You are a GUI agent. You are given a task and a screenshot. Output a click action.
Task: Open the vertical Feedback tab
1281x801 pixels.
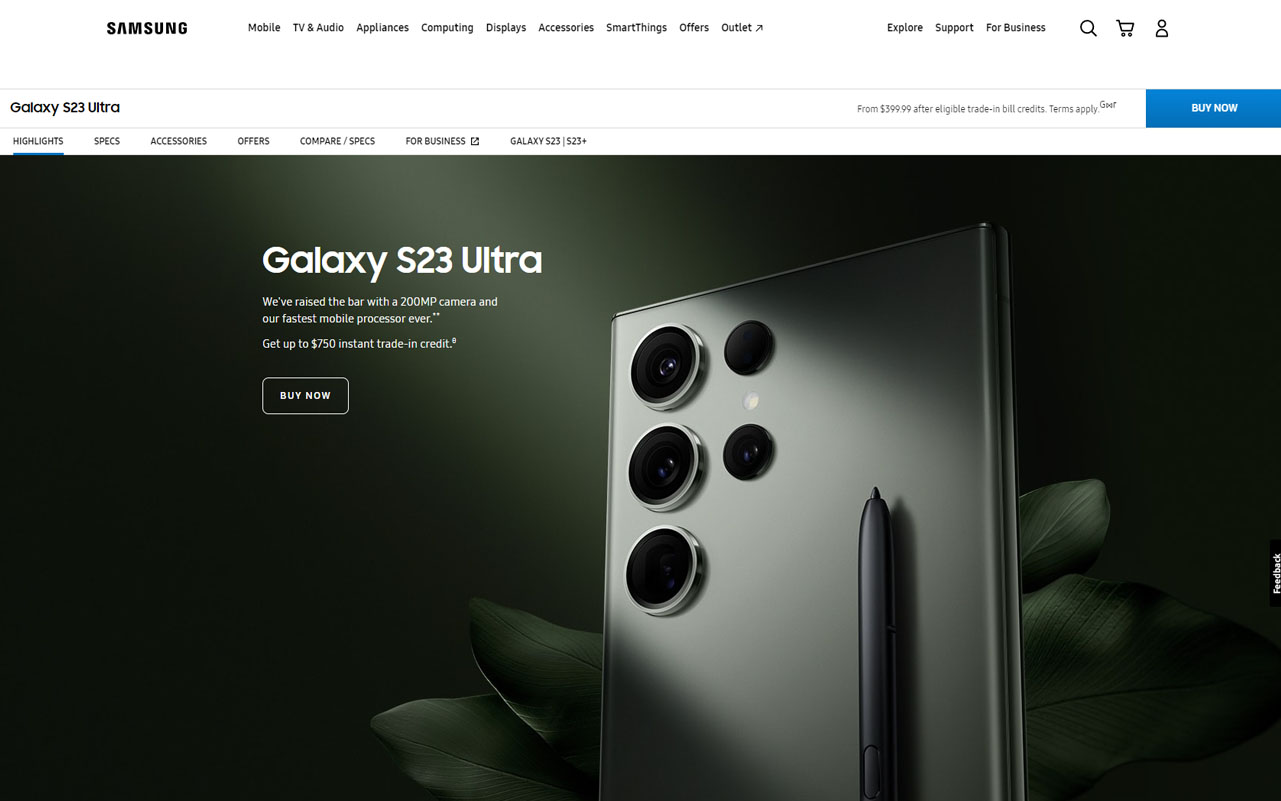[x=1275, y=573]
